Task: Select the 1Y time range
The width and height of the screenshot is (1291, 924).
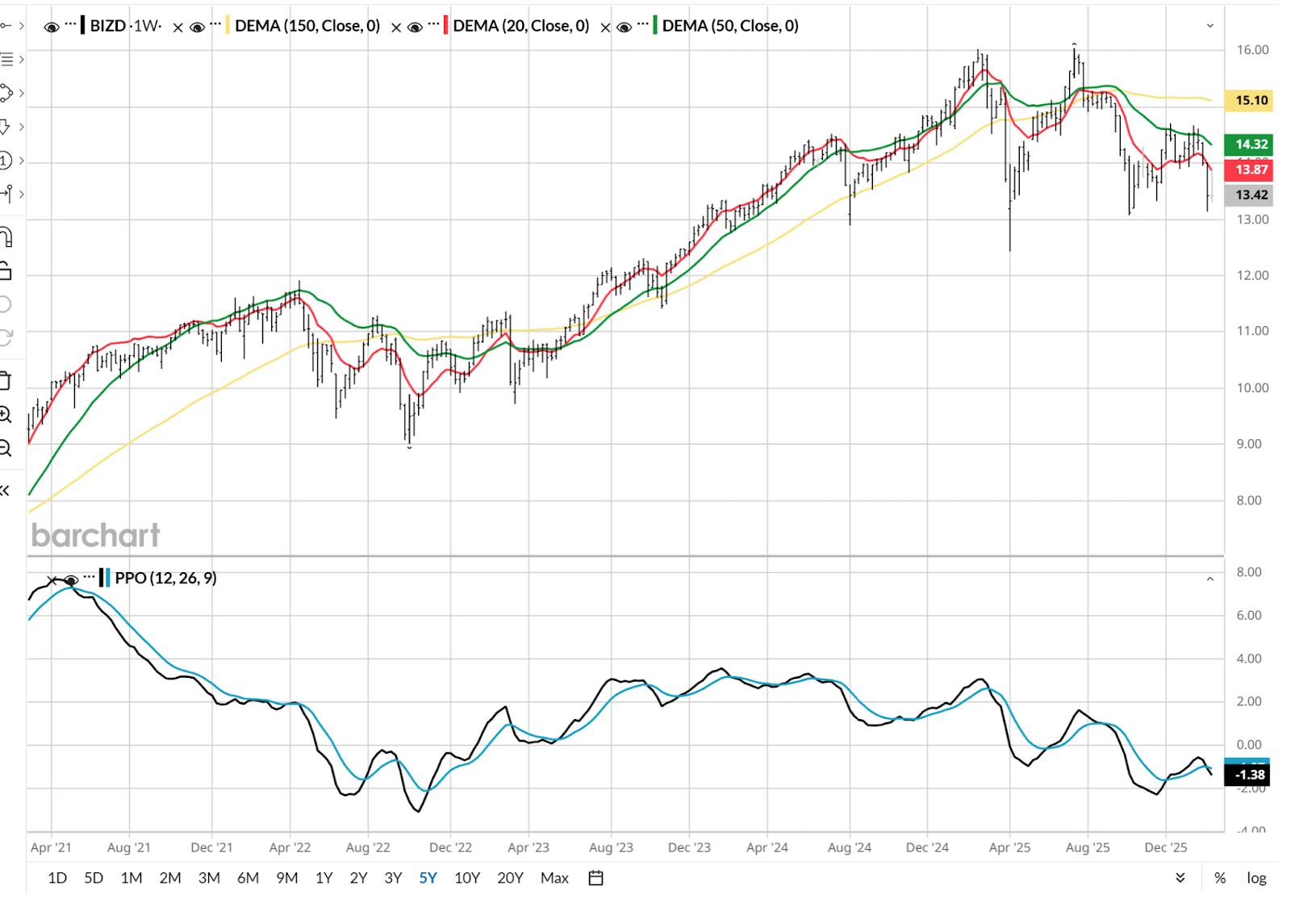Action: pyautogui.click(x=324, y=878)
